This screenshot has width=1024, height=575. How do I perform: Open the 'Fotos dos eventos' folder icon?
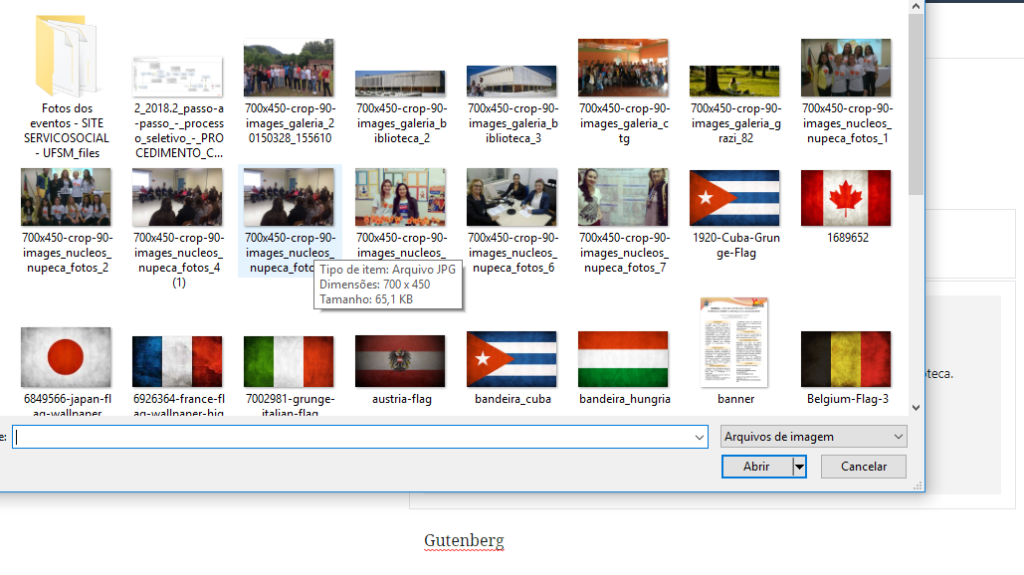pyautogui.click(x=69, y=57)
